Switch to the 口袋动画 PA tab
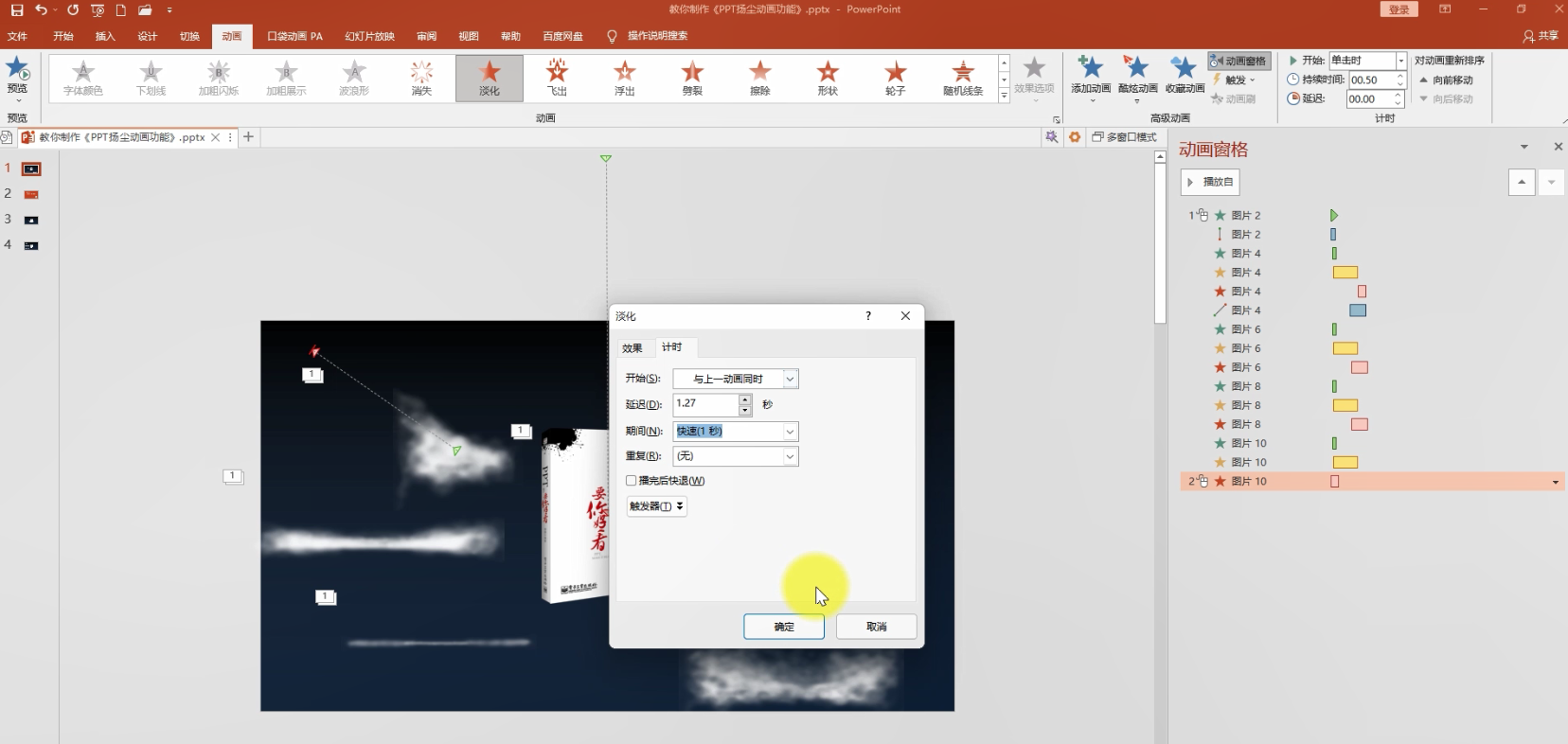Viewport: 1568px width, 744px height. pos(294,36)
